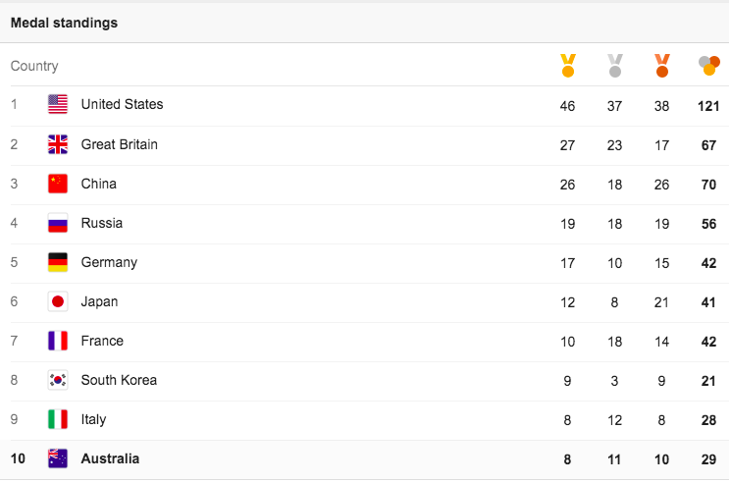Click the Japan flag icon
The height and width of the screenshot is (483, 729).
(x=58, y=301)
